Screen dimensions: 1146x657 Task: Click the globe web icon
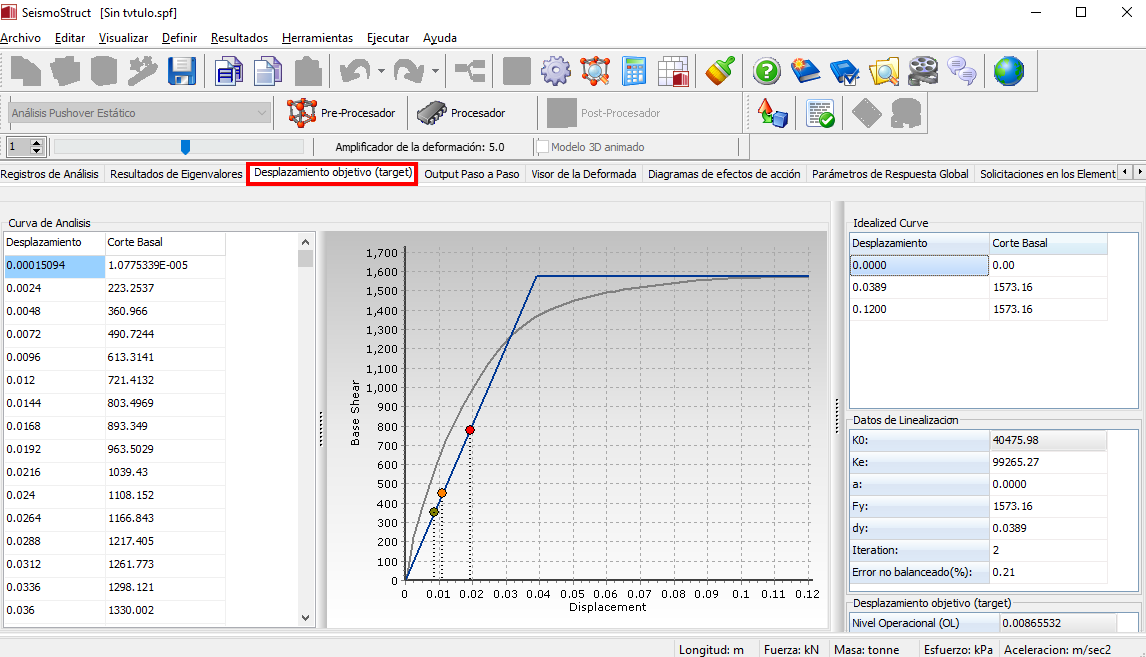[1008, 71]
